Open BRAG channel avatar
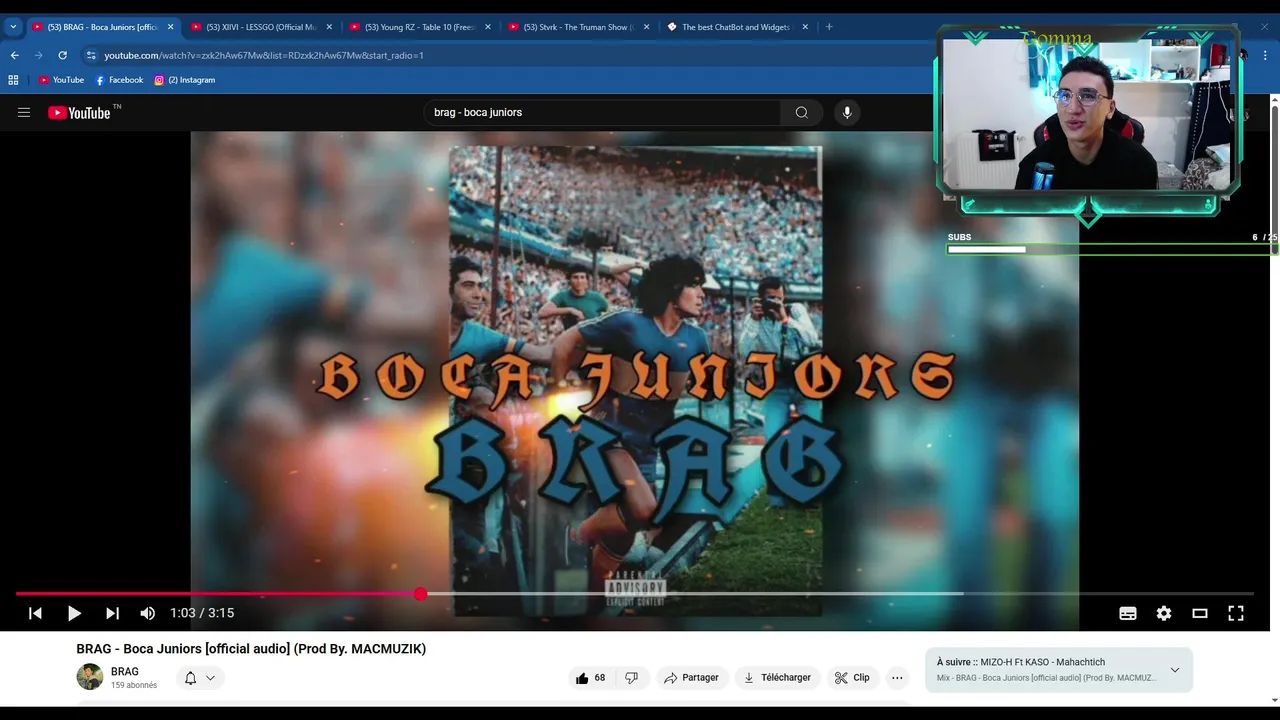Image resolution: width=1280 pixels, height=720 pixels. click(90, 677)
